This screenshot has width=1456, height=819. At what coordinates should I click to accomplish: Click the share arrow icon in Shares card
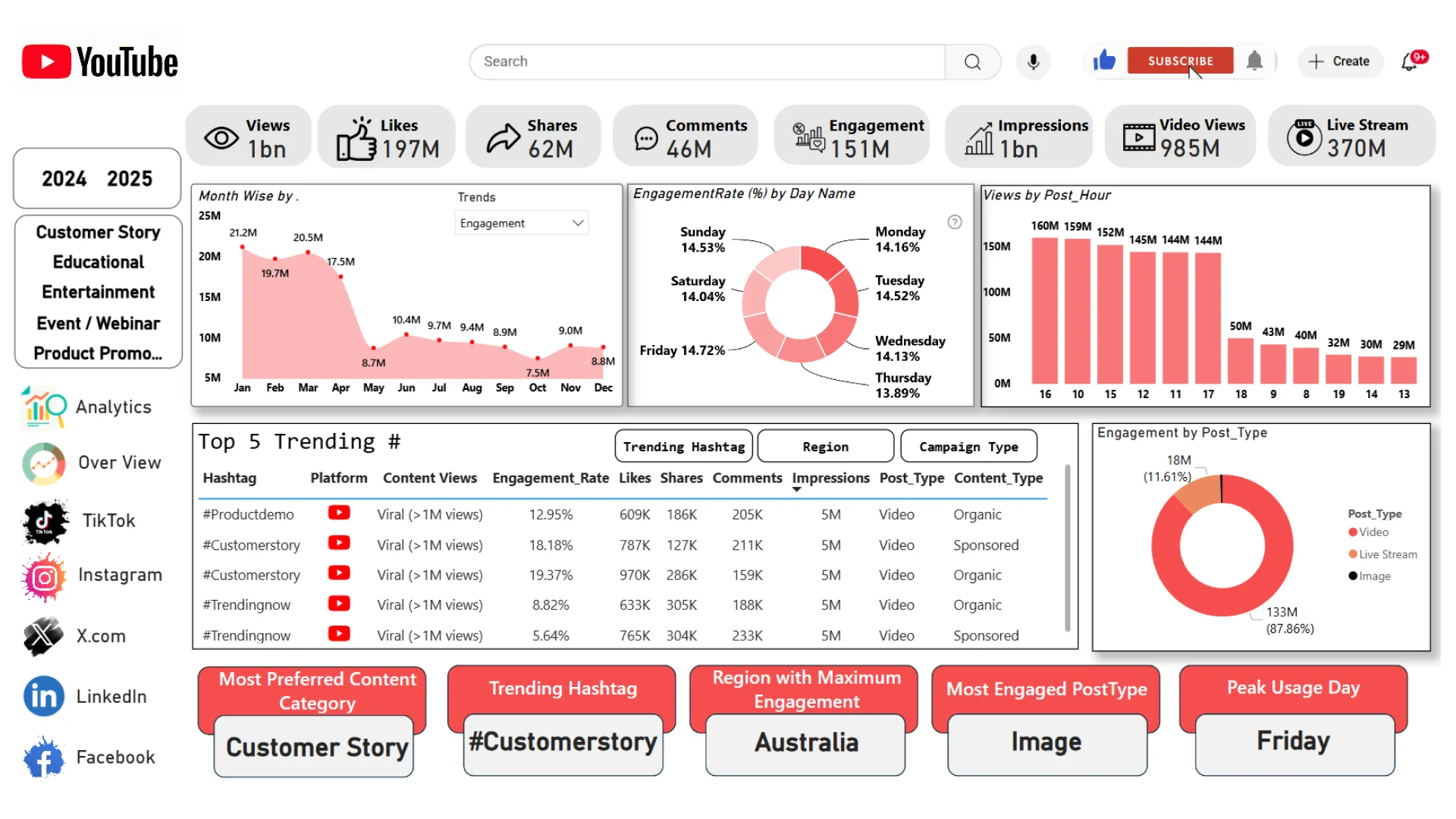tap(503, 139)
